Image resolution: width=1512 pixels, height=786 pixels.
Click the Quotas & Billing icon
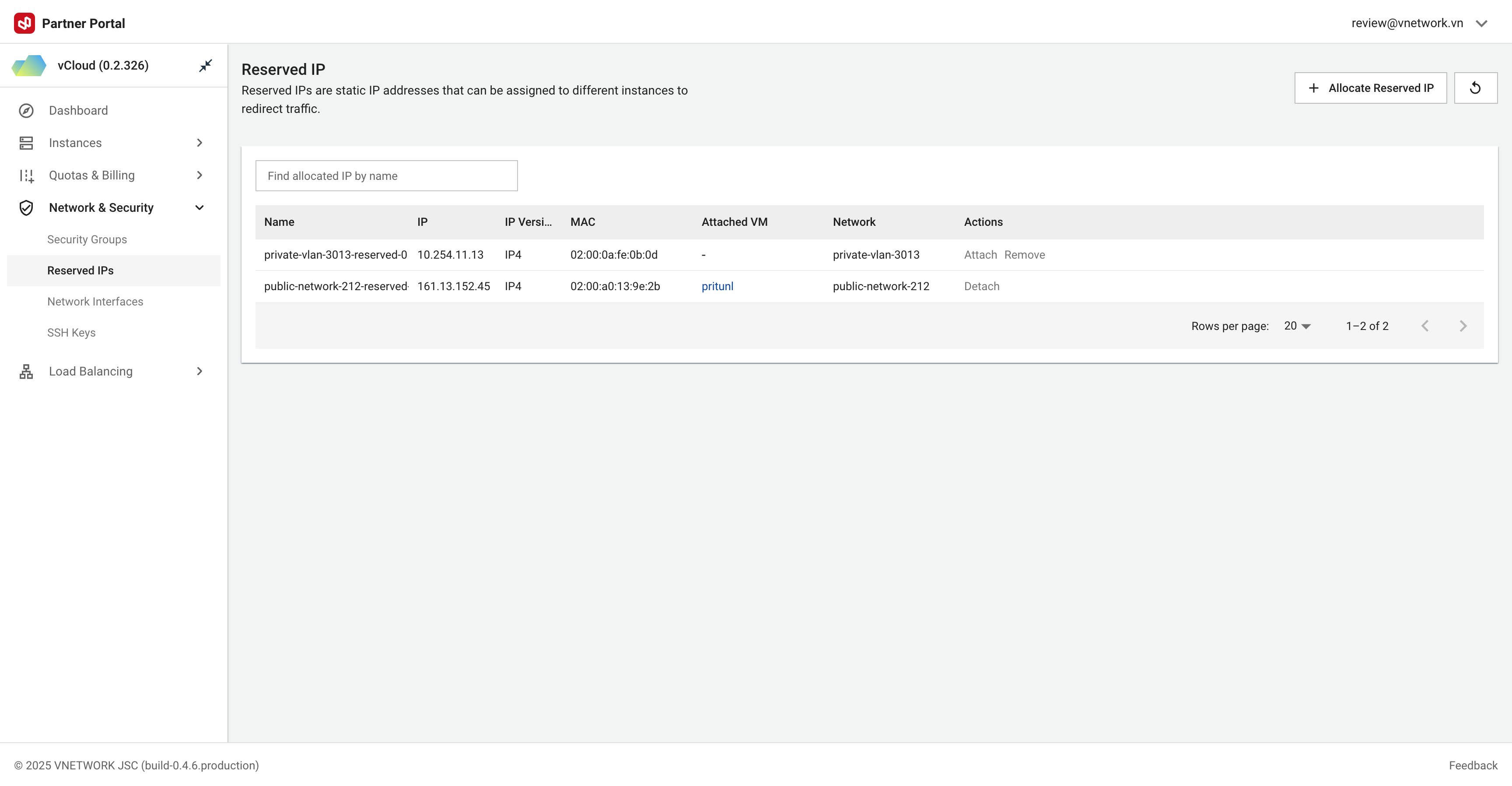[26, 175]
